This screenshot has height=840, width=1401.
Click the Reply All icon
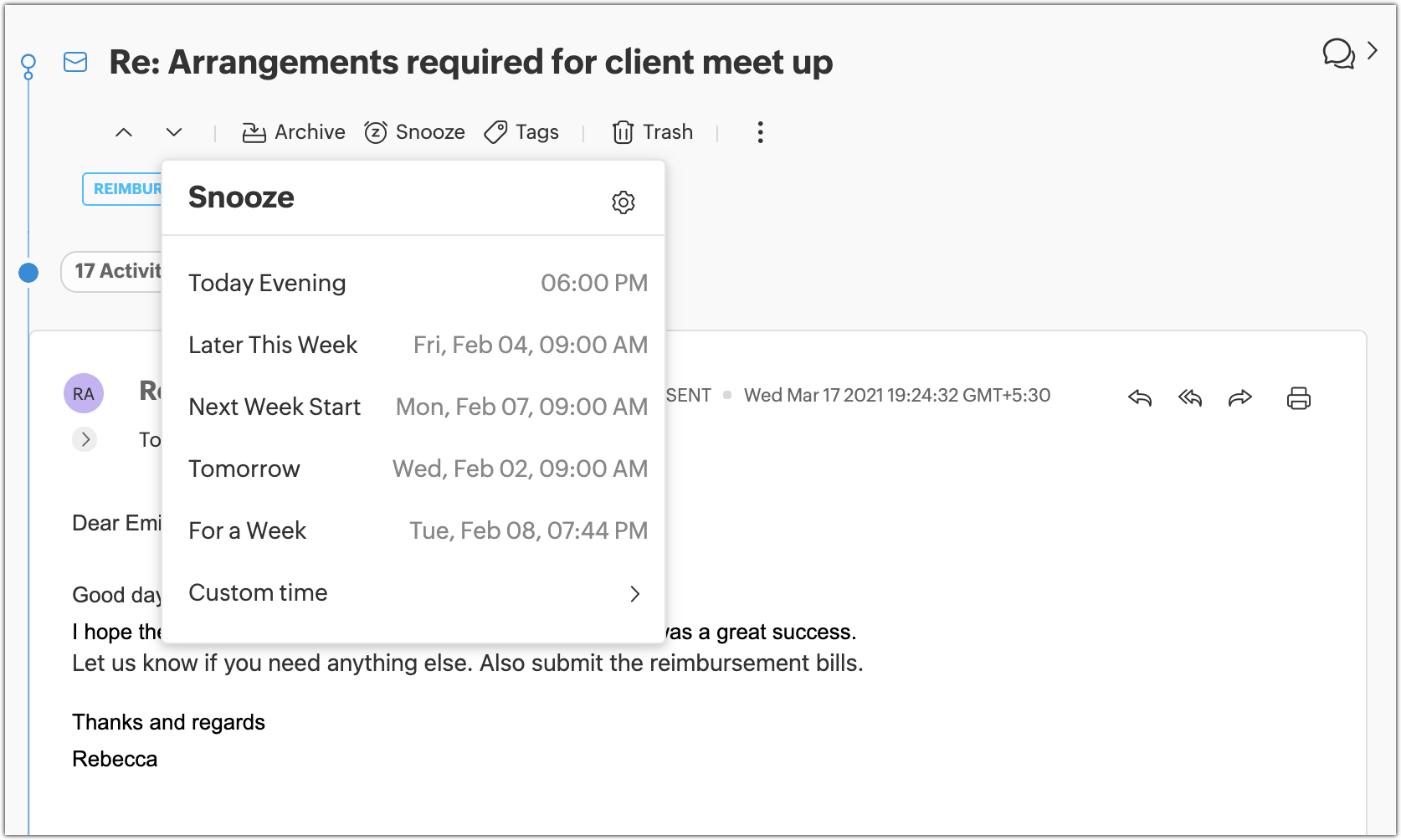pos(1190,397)
